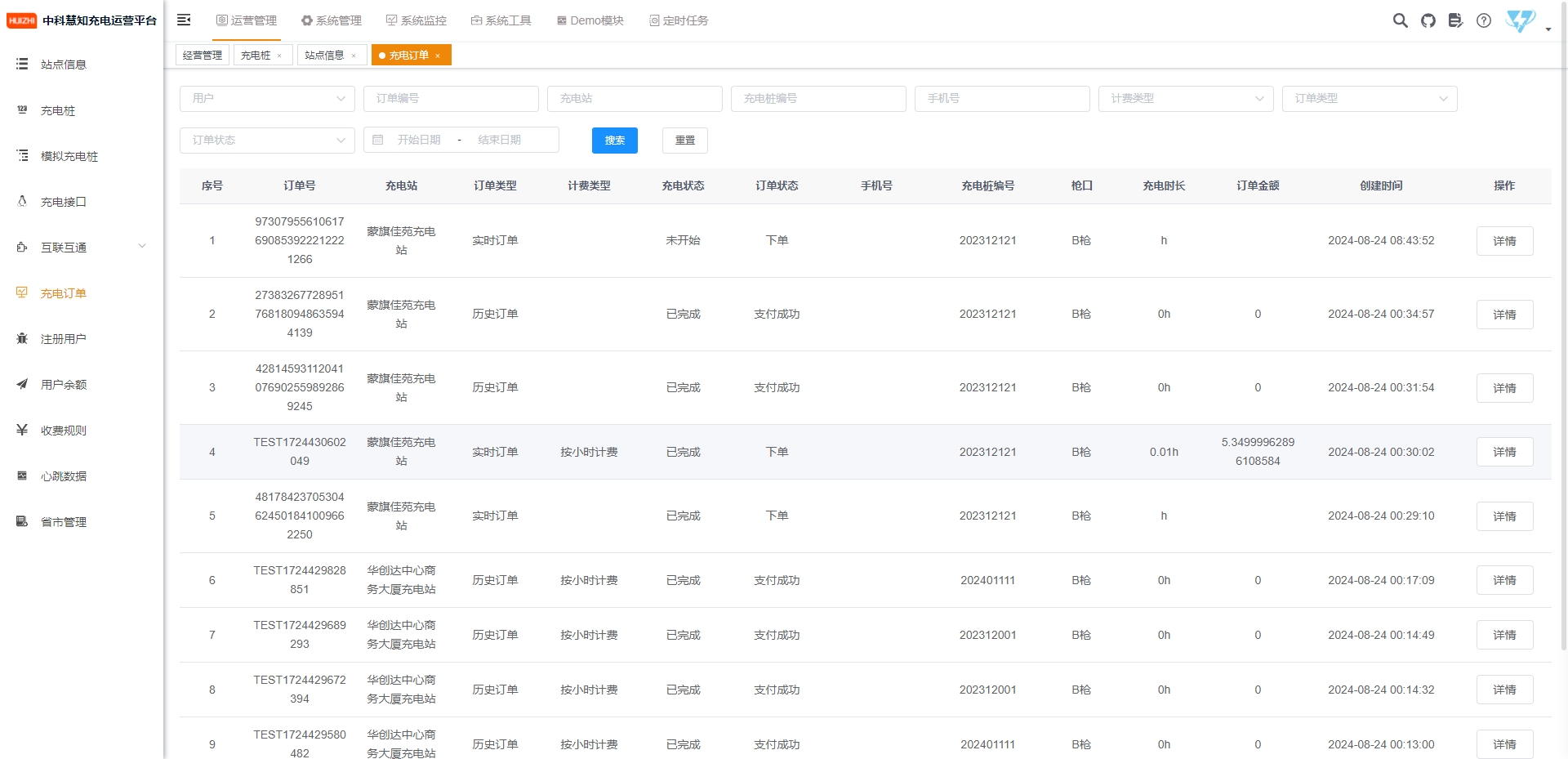The image size is (1568, 759).
Task: Click the 创建时间 column header
Action: [x=1381, y=185]
